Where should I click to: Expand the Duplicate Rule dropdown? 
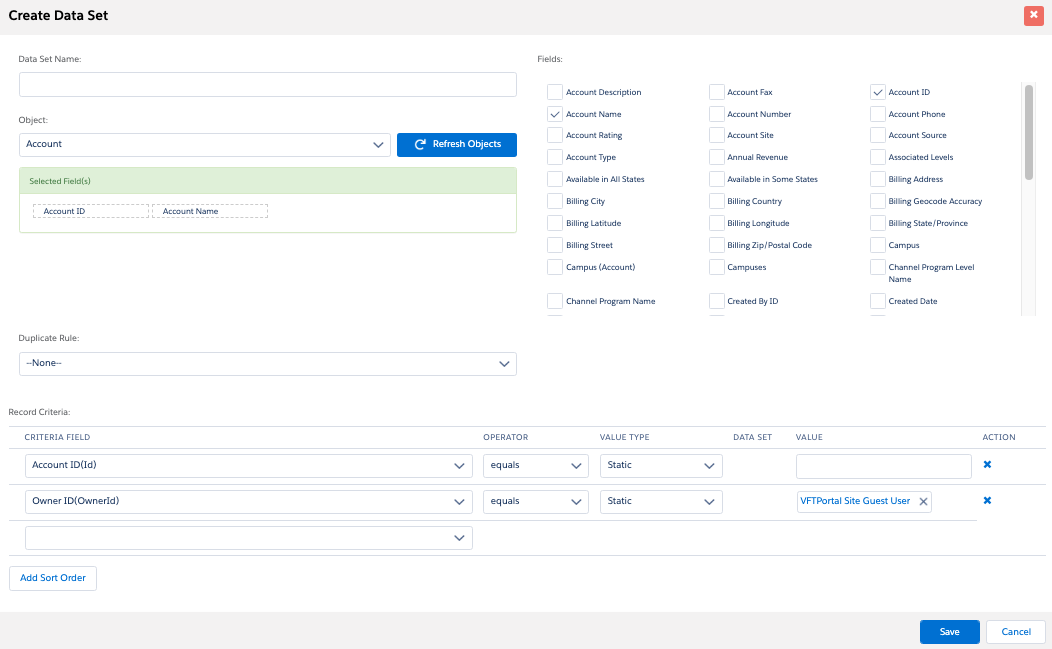tap(267, 364)
